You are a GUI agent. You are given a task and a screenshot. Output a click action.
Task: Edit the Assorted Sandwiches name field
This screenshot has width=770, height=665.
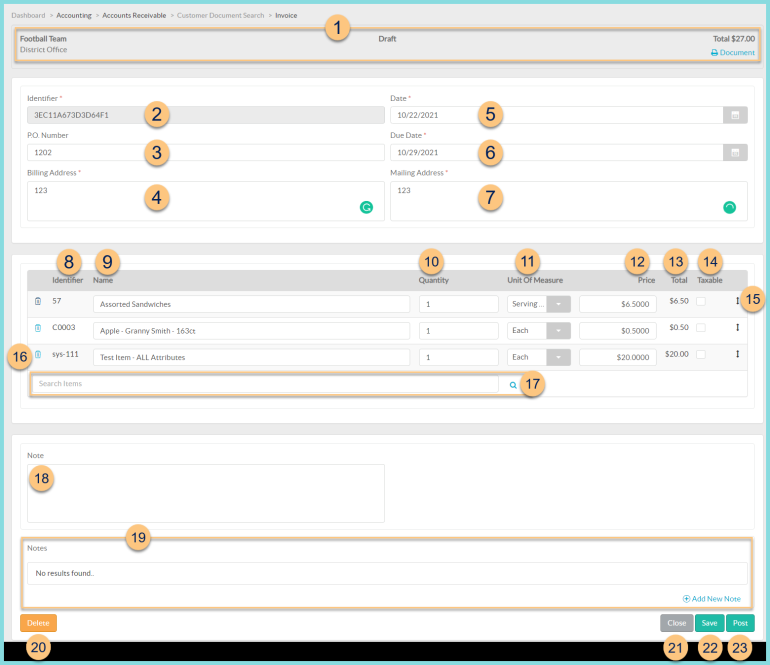point(251,304)
